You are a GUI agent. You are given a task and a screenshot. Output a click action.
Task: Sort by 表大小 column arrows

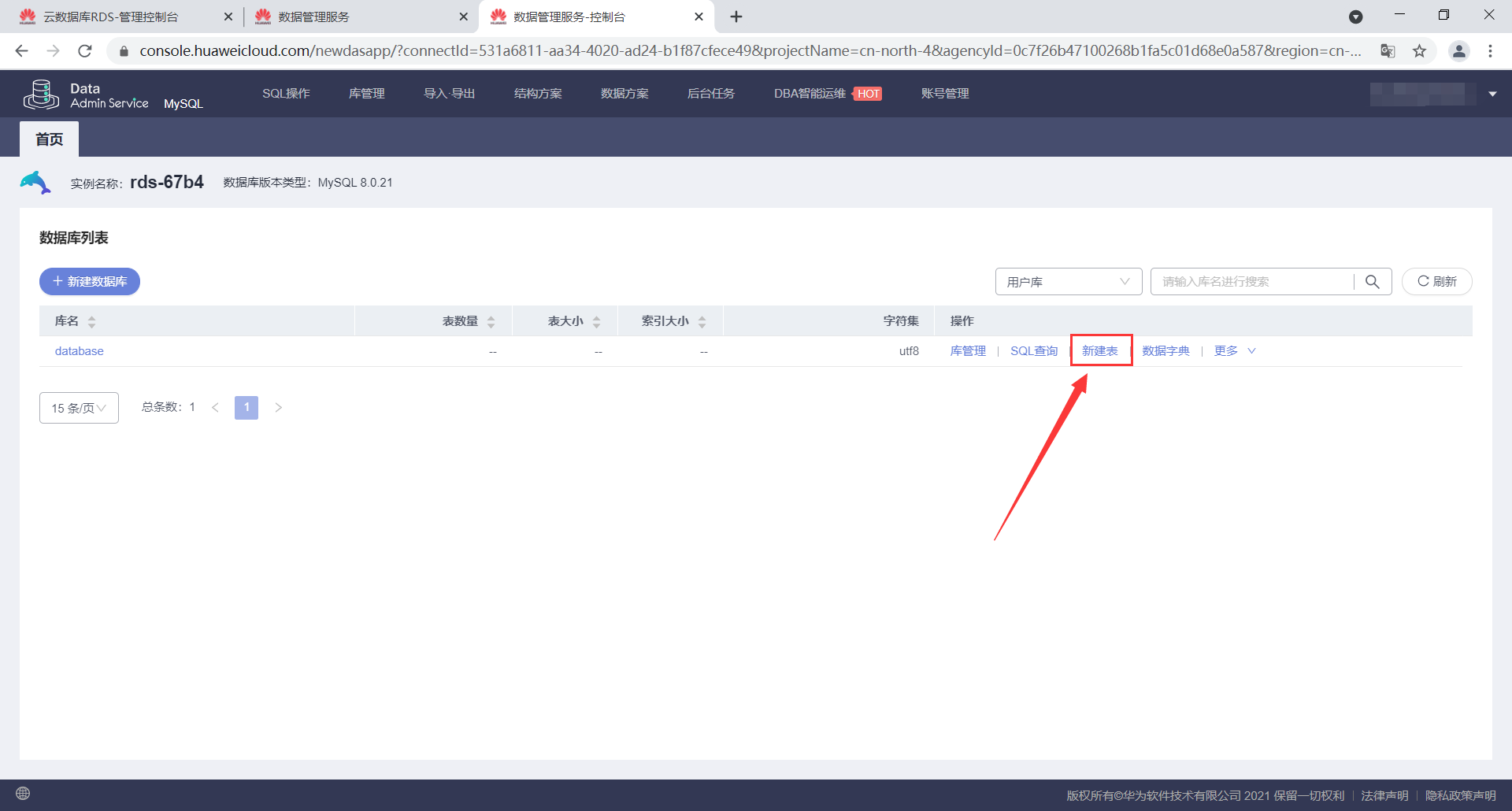click(x=596, y=321)
